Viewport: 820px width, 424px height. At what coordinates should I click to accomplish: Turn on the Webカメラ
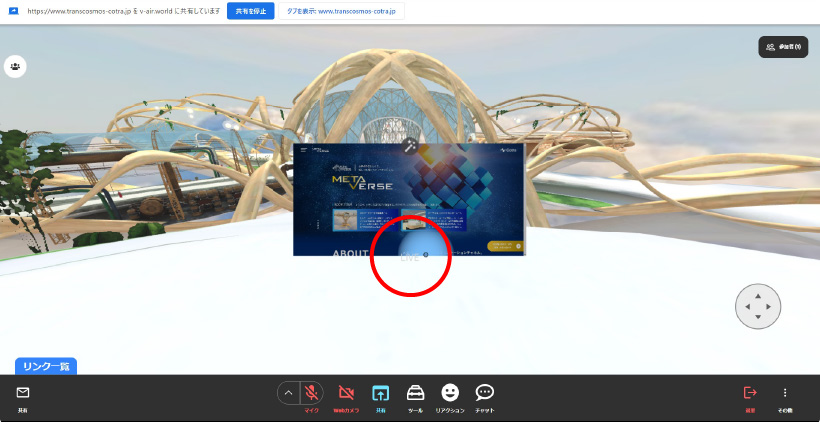click(x=346, y=393)
